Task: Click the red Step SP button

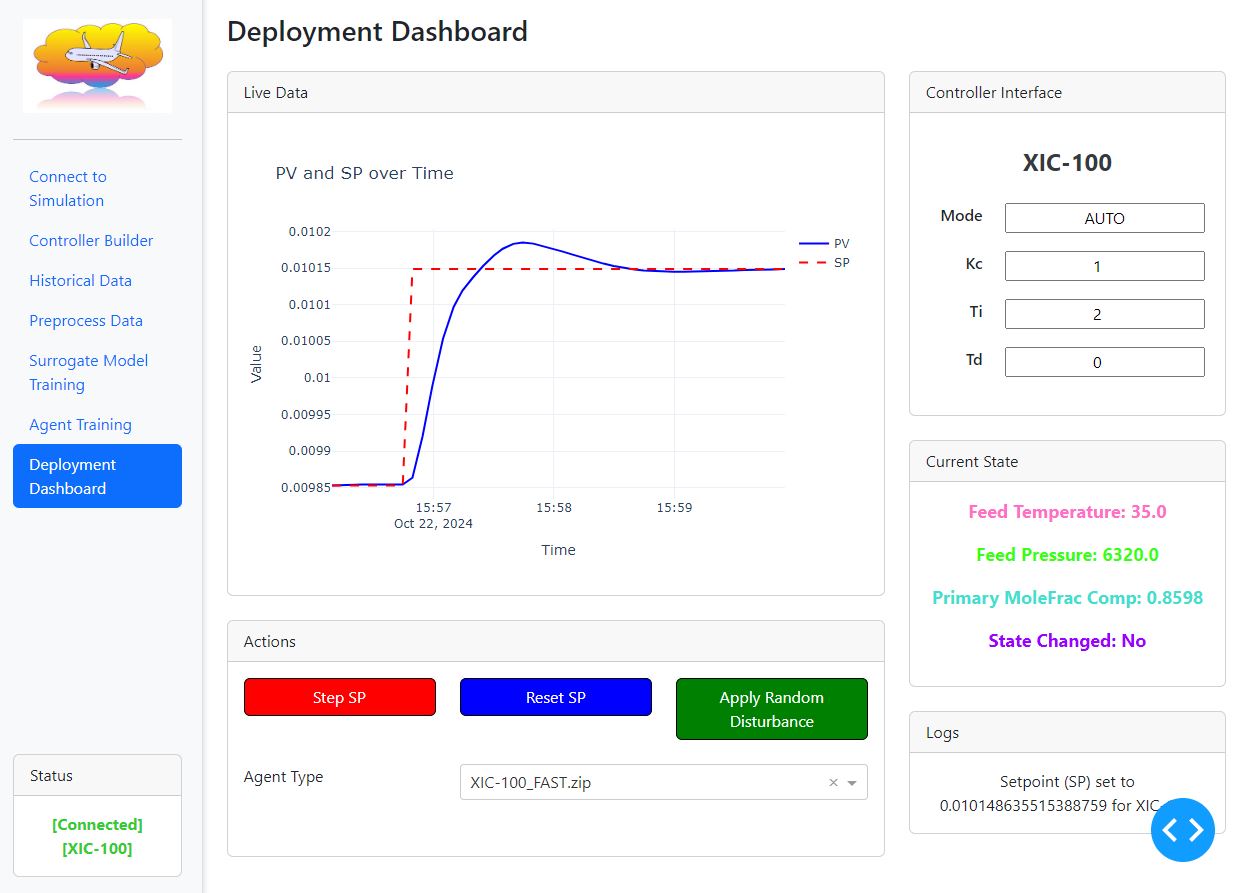Action: tap(340, 697)
